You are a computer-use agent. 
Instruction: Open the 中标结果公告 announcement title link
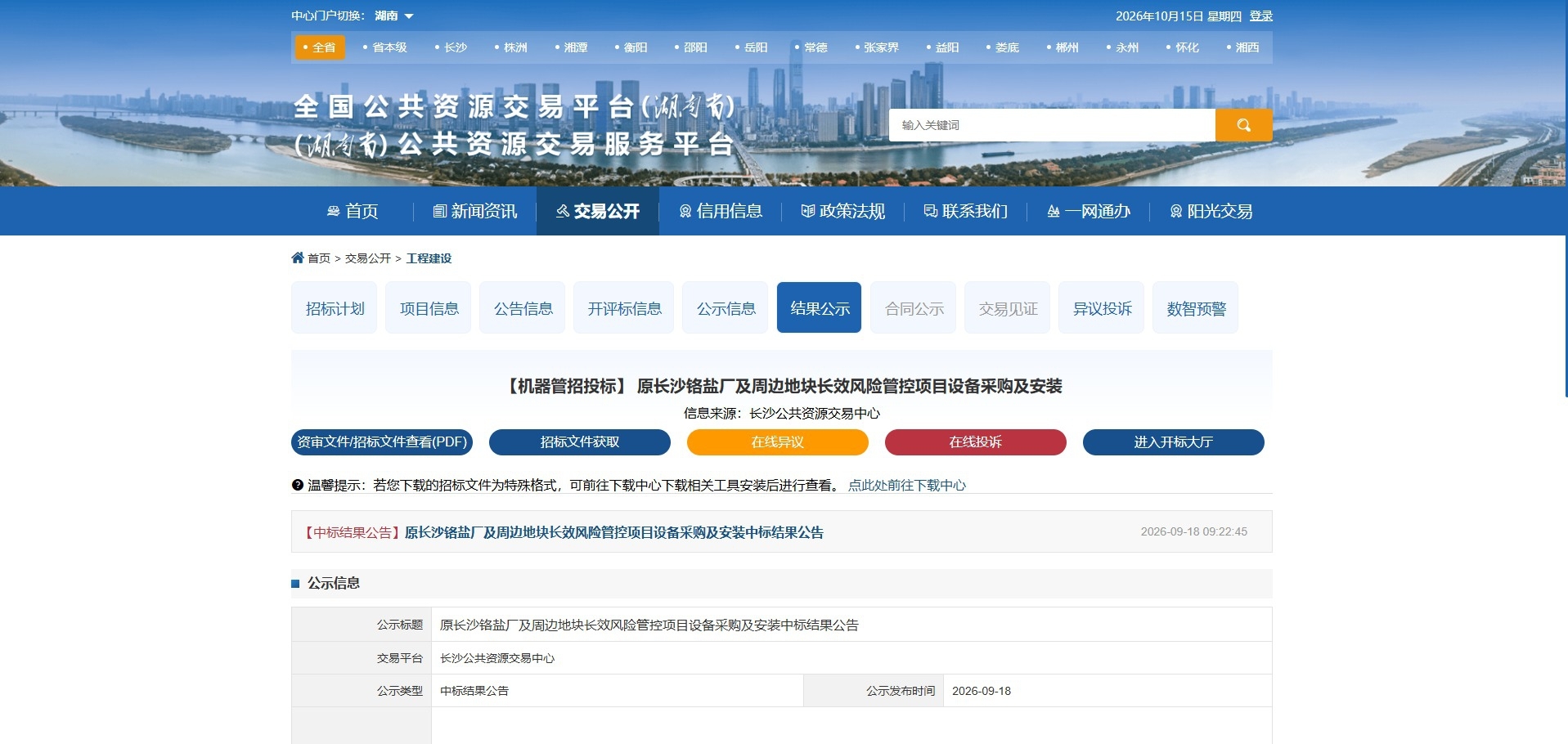point(613,532)
